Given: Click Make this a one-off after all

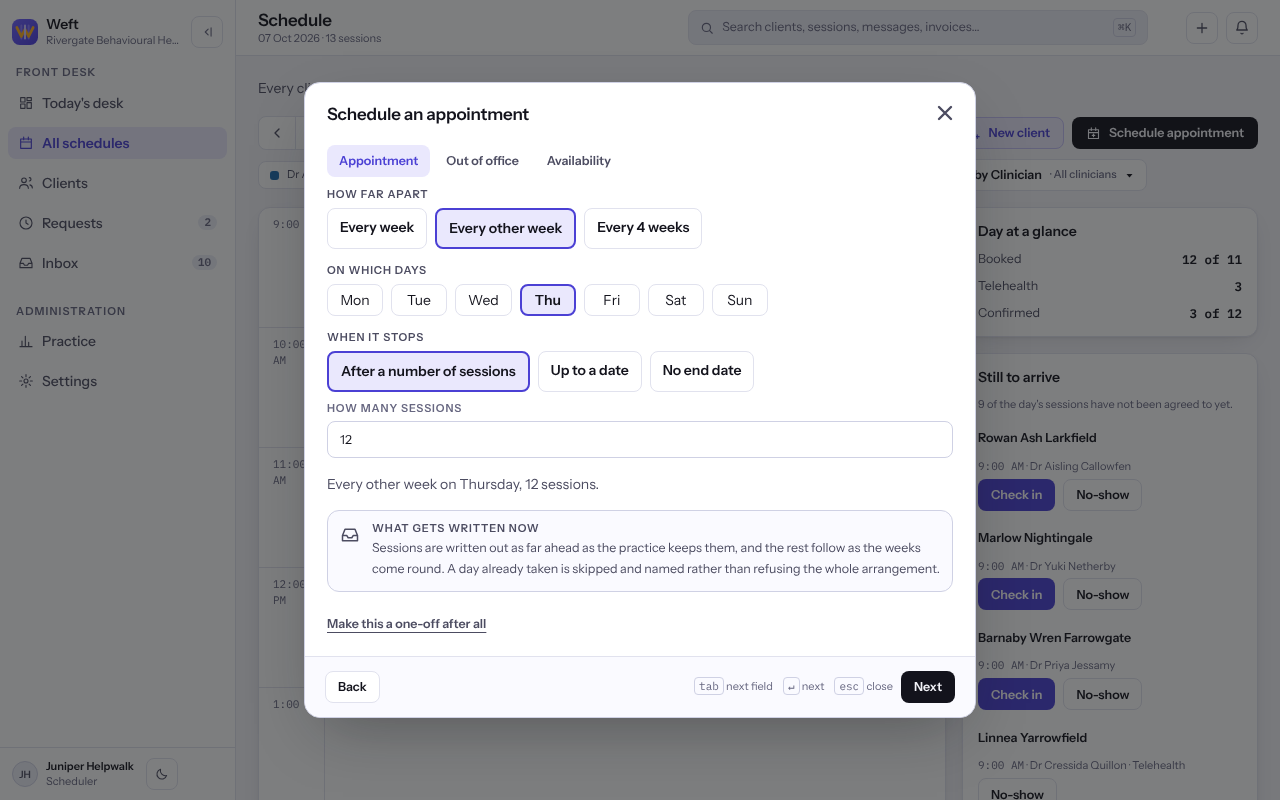Looking at the screenshot, I should pos(406,624).
